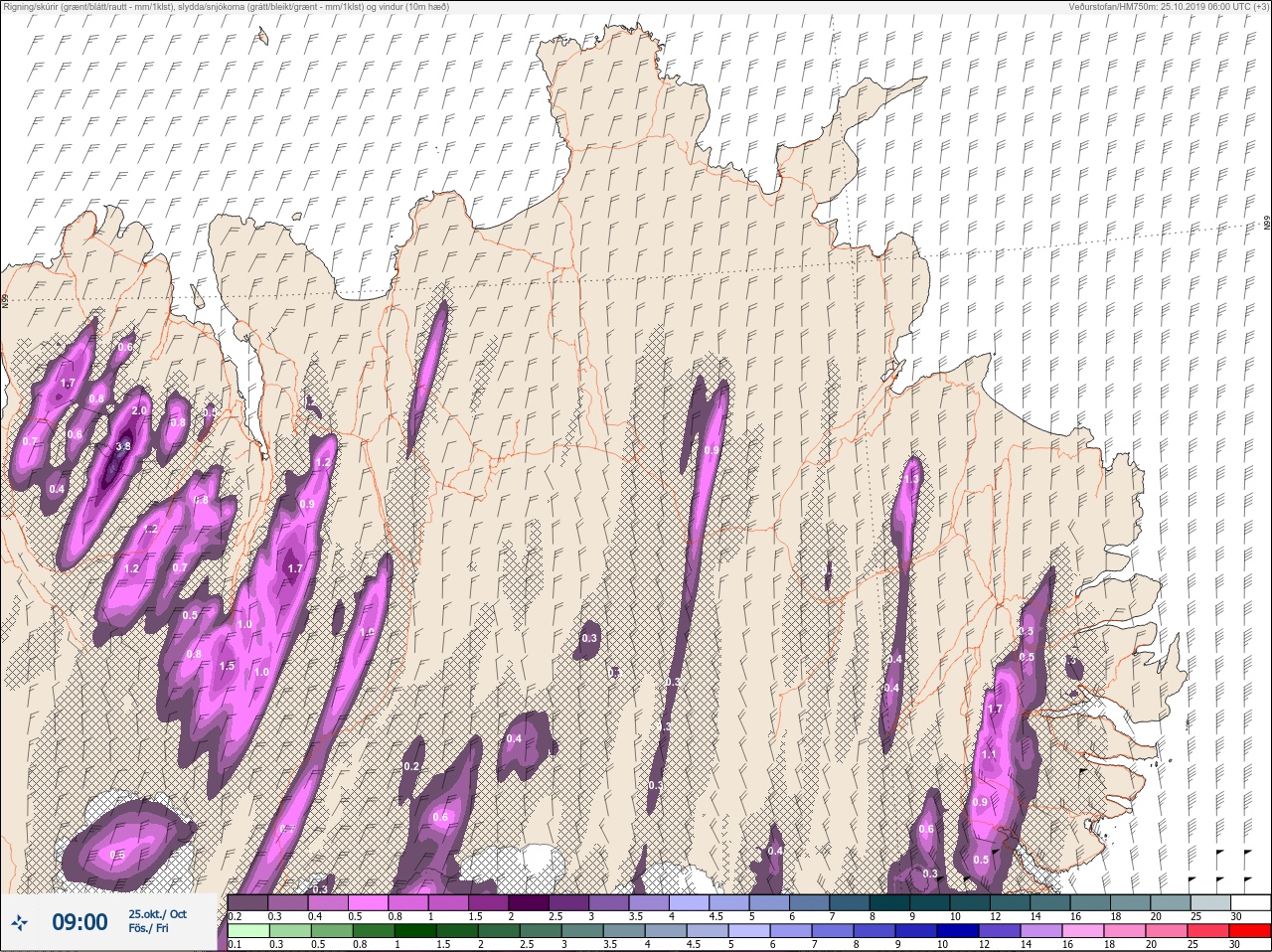
Task: Select the white swatch at the end of upper legend
Action: 1250,902
